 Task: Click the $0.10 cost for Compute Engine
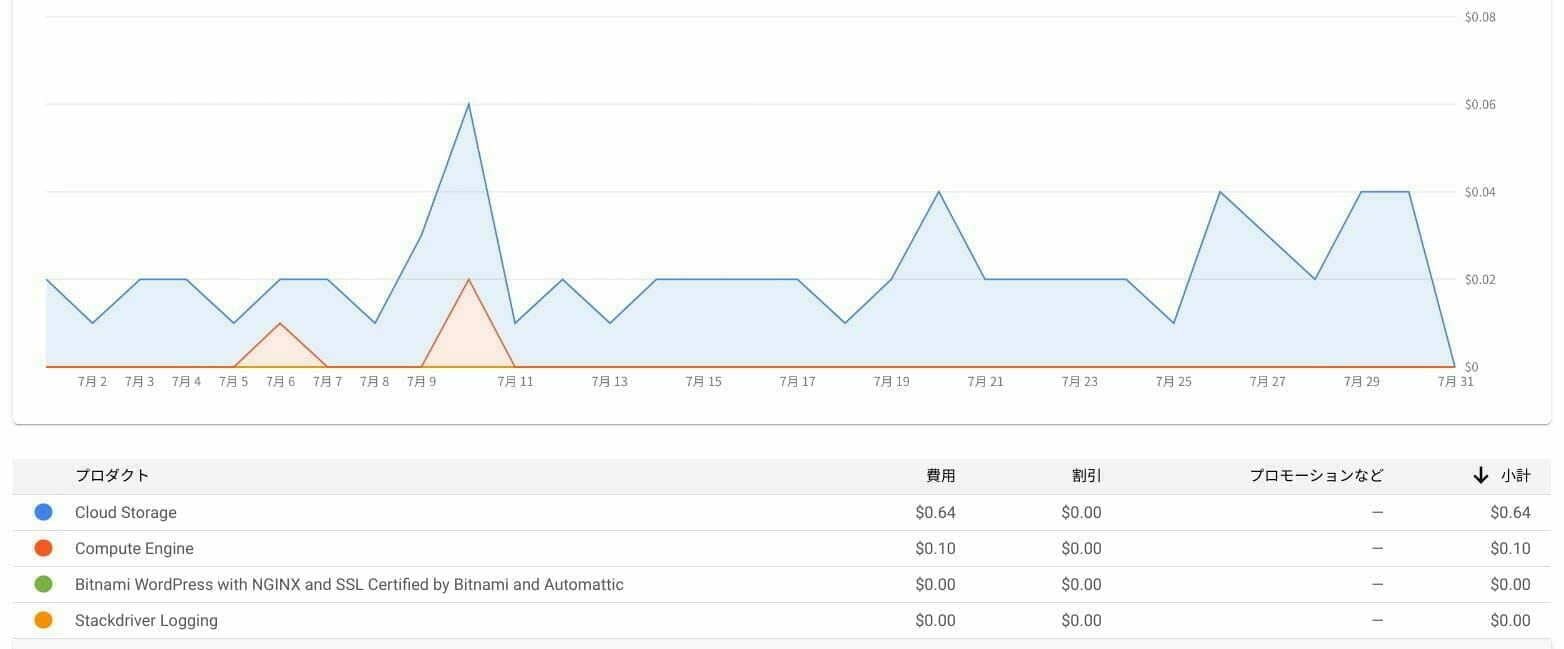(935, 548)
